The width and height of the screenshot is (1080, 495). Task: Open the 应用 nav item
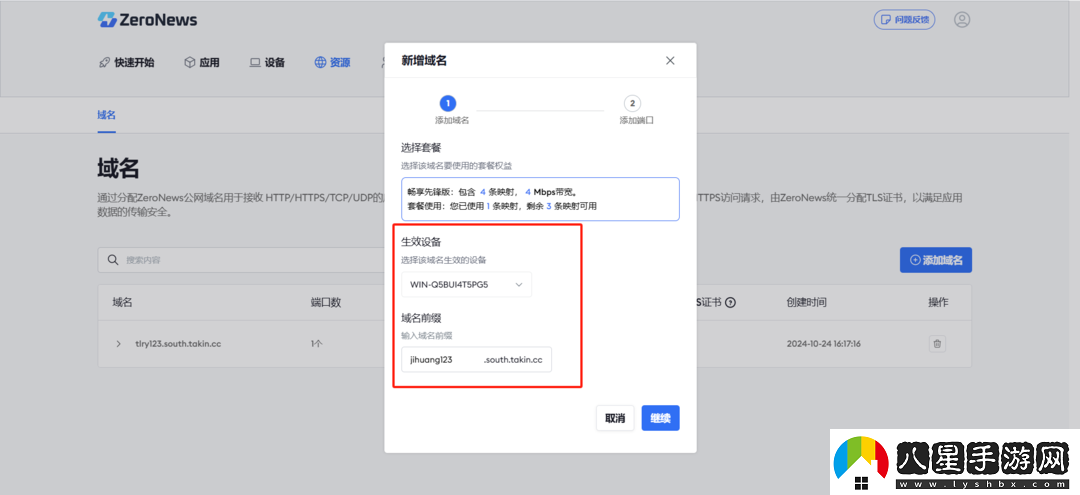[201, 62]
